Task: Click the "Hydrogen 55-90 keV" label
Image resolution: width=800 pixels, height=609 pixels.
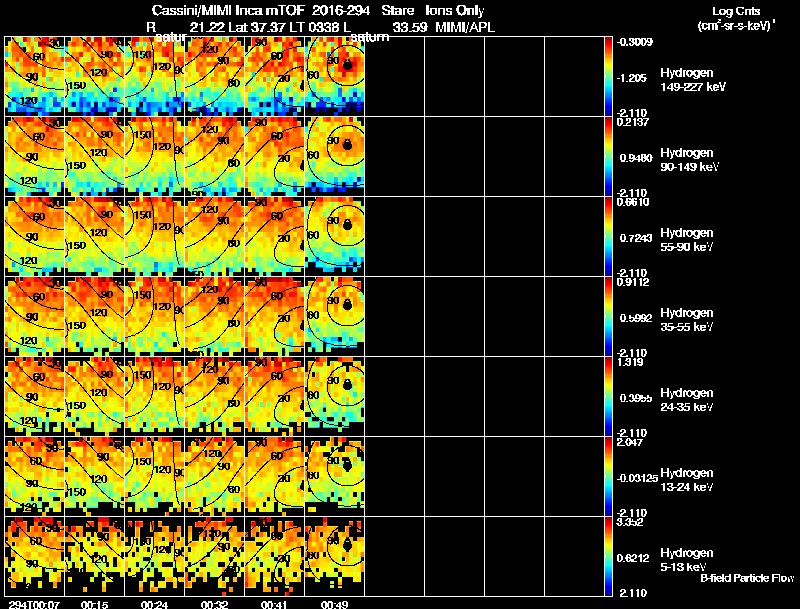Action: 687,240
